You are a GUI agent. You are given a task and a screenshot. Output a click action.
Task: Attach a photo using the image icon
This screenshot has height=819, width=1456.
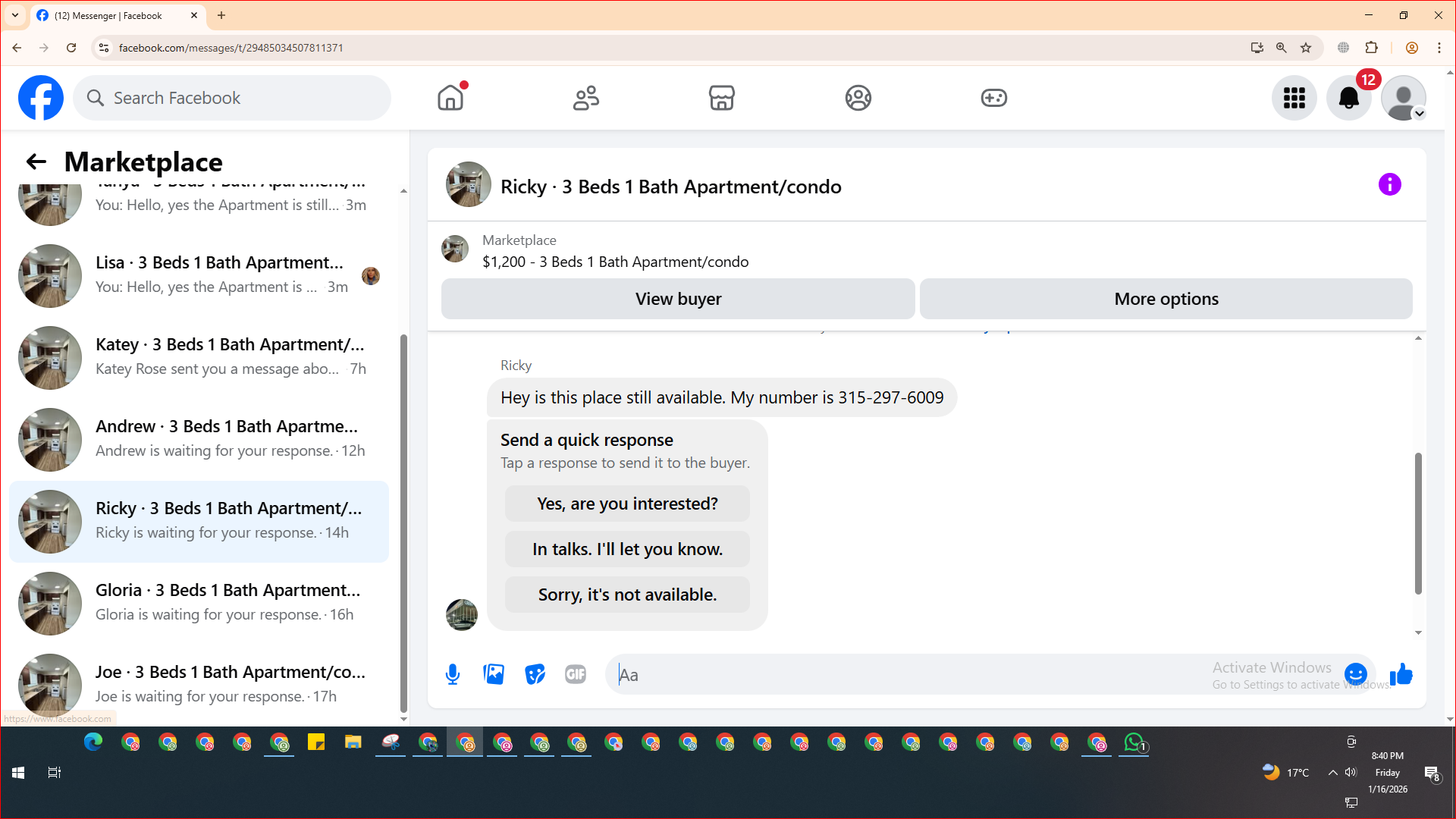494,674
